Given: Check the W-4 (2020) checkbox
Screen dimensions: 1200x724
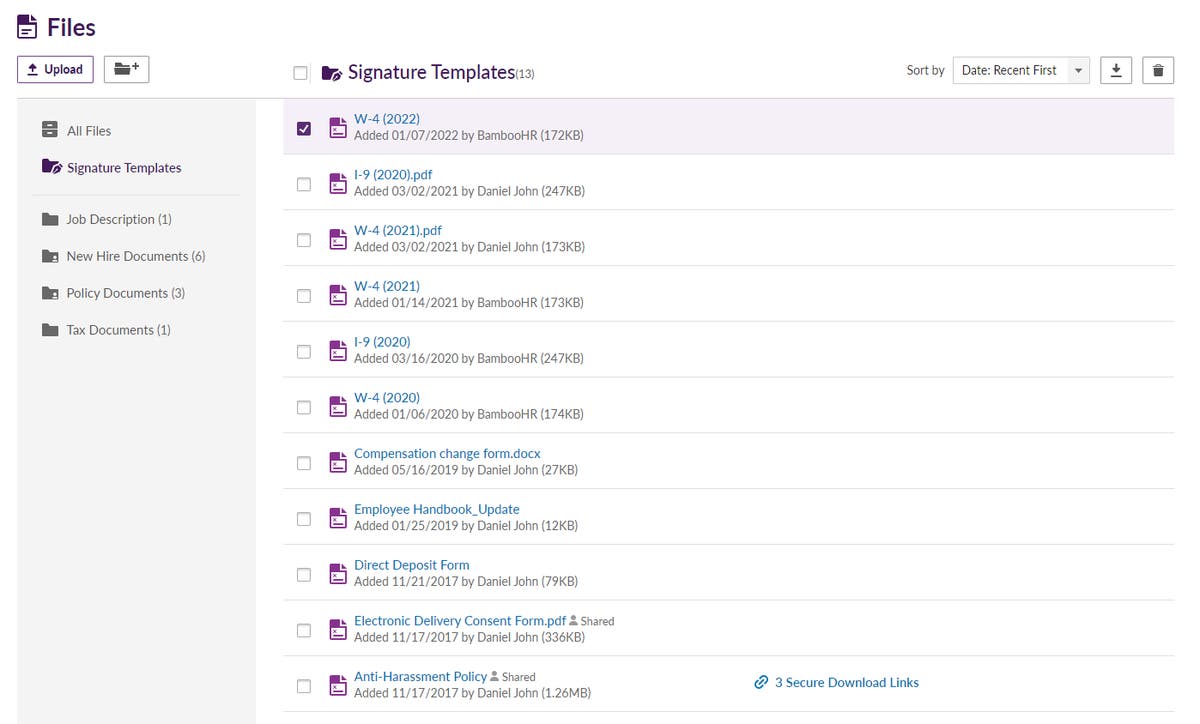Looking at the screenshot, I should click(304, 407).
